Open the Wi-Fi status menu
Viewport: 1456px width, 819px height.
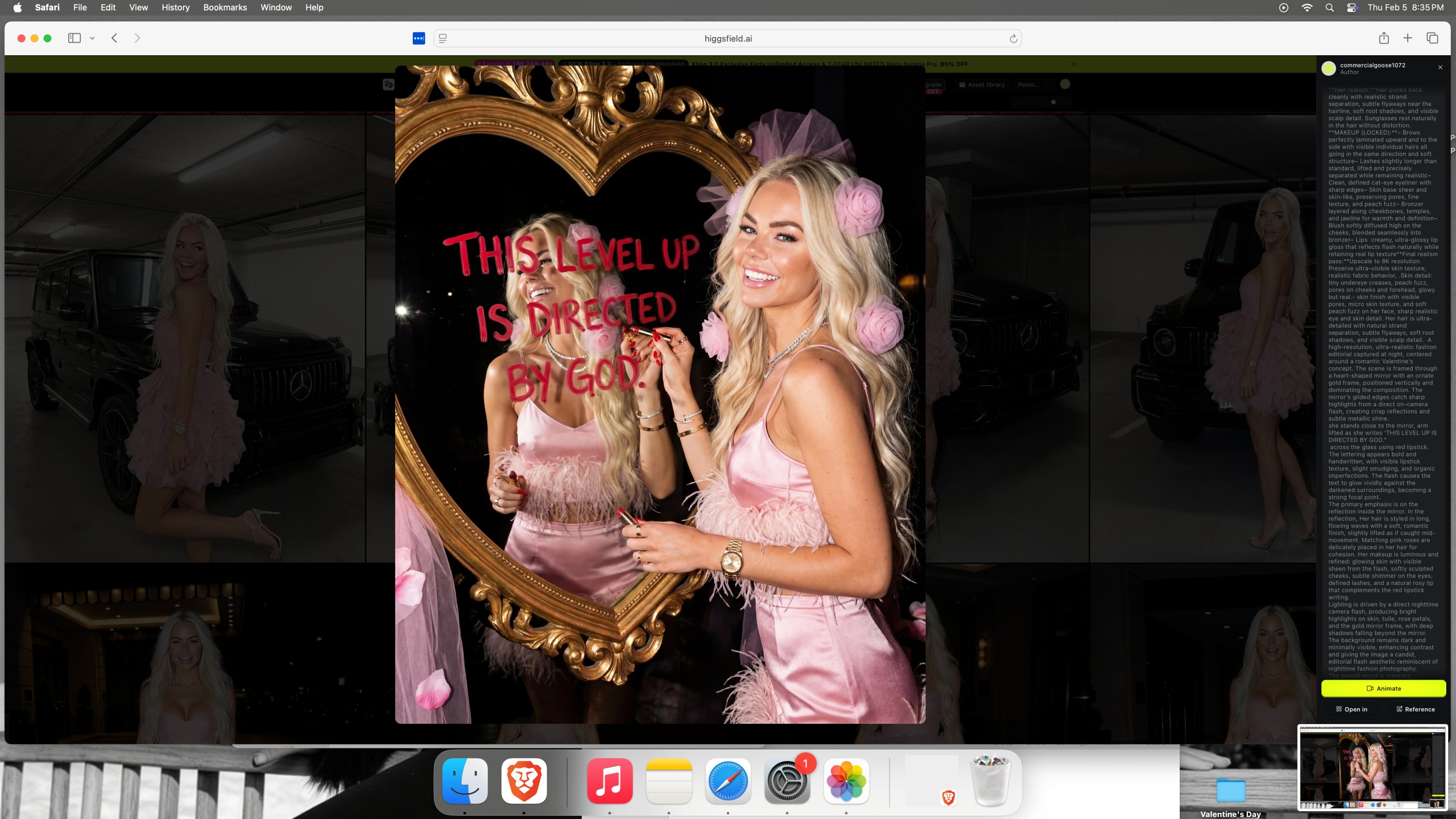[1306, 7]
